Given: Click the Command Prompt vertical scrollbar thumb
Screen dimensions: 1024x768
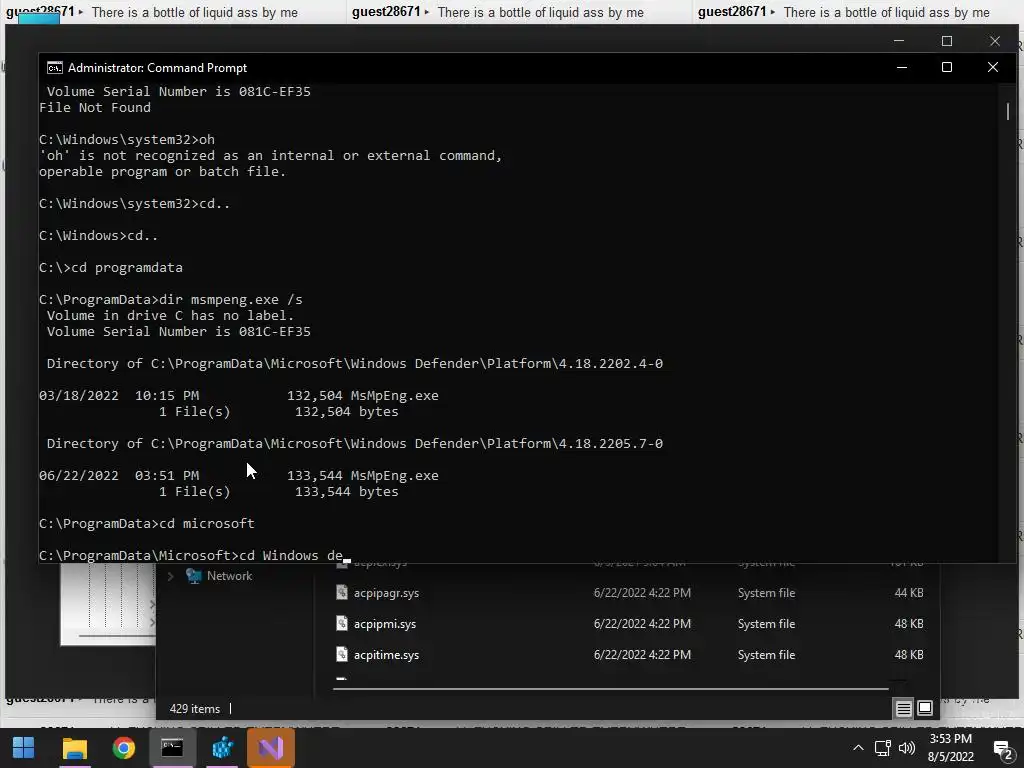Looking at the screenshot, I should (x=1008, y=112).
